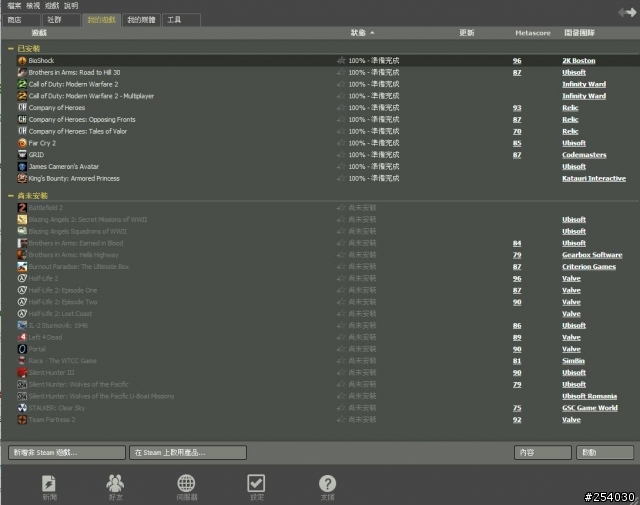Toggle the favorite star for Left 4 Dead

(x=341, y=337)
